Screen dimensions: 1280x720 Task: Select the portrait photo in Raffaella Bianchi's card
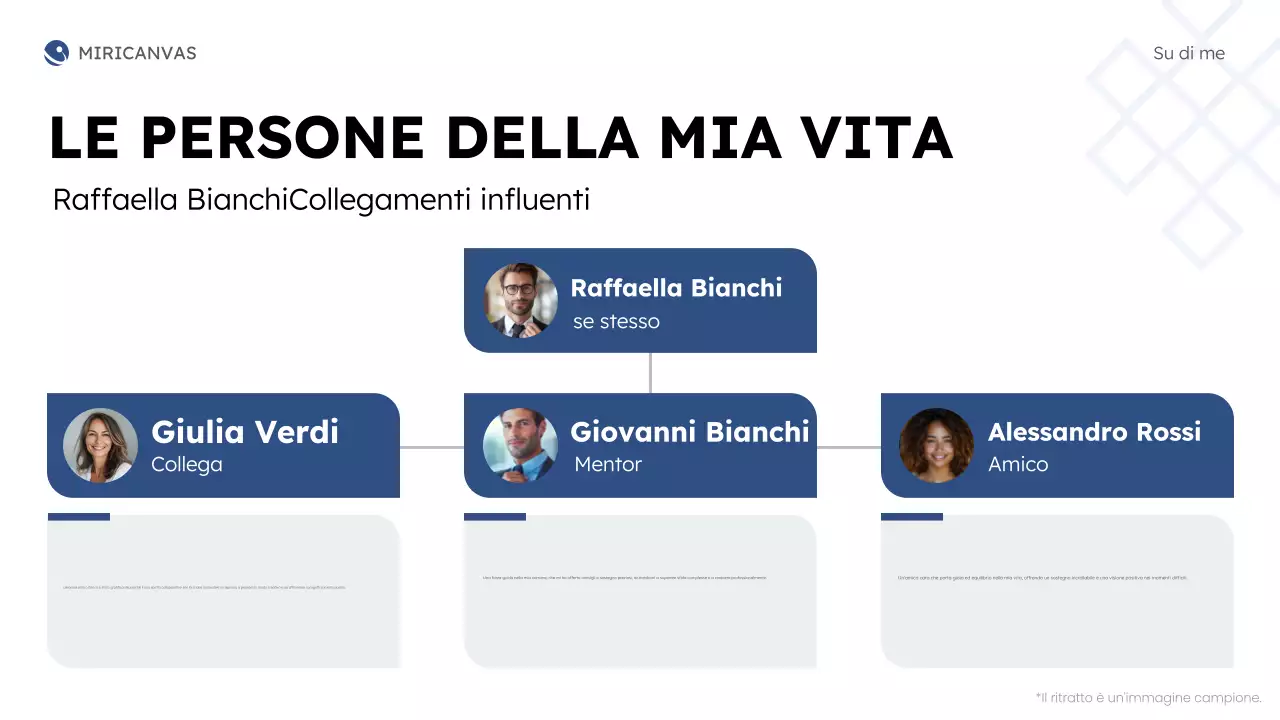pyautogui.click(x=520, y=300)
